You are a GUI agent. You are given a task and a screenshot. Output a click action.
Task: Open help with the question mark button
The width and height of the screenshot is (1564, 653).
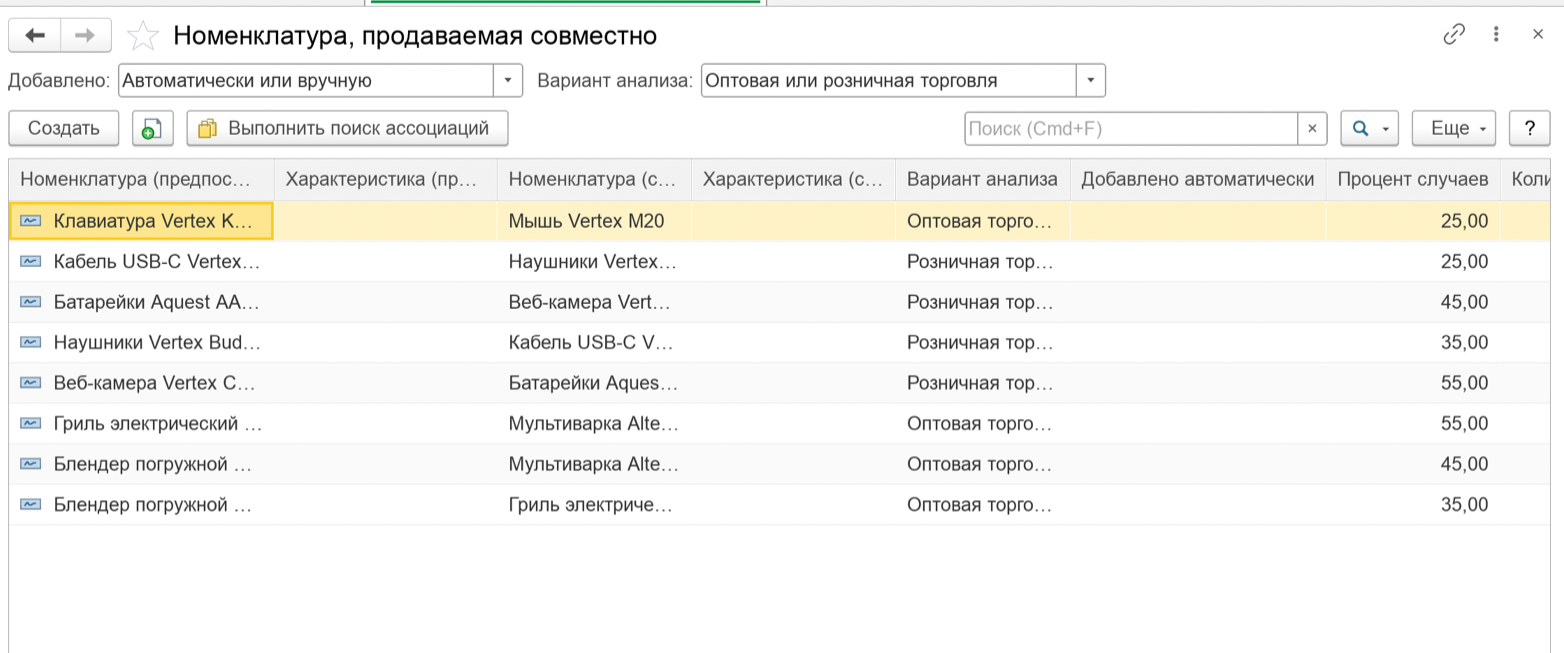1529,128
